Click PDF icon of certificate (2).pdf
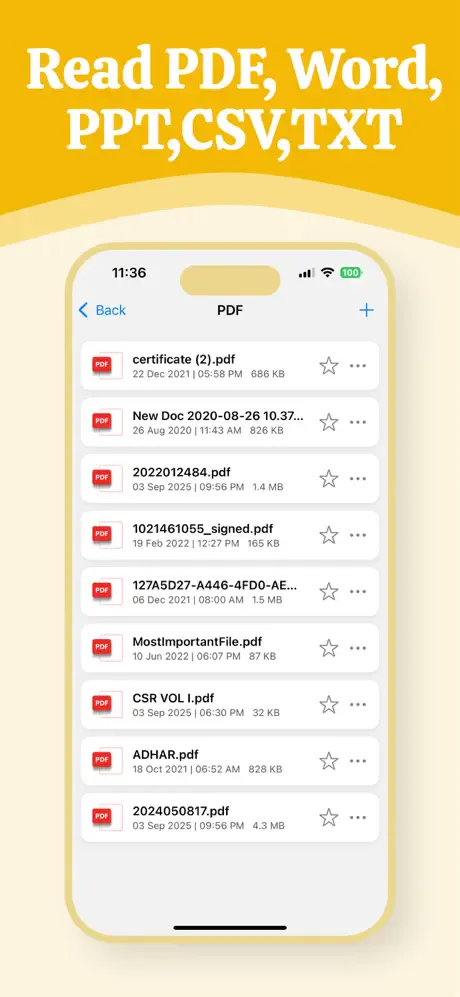 [x=107, y=366]
